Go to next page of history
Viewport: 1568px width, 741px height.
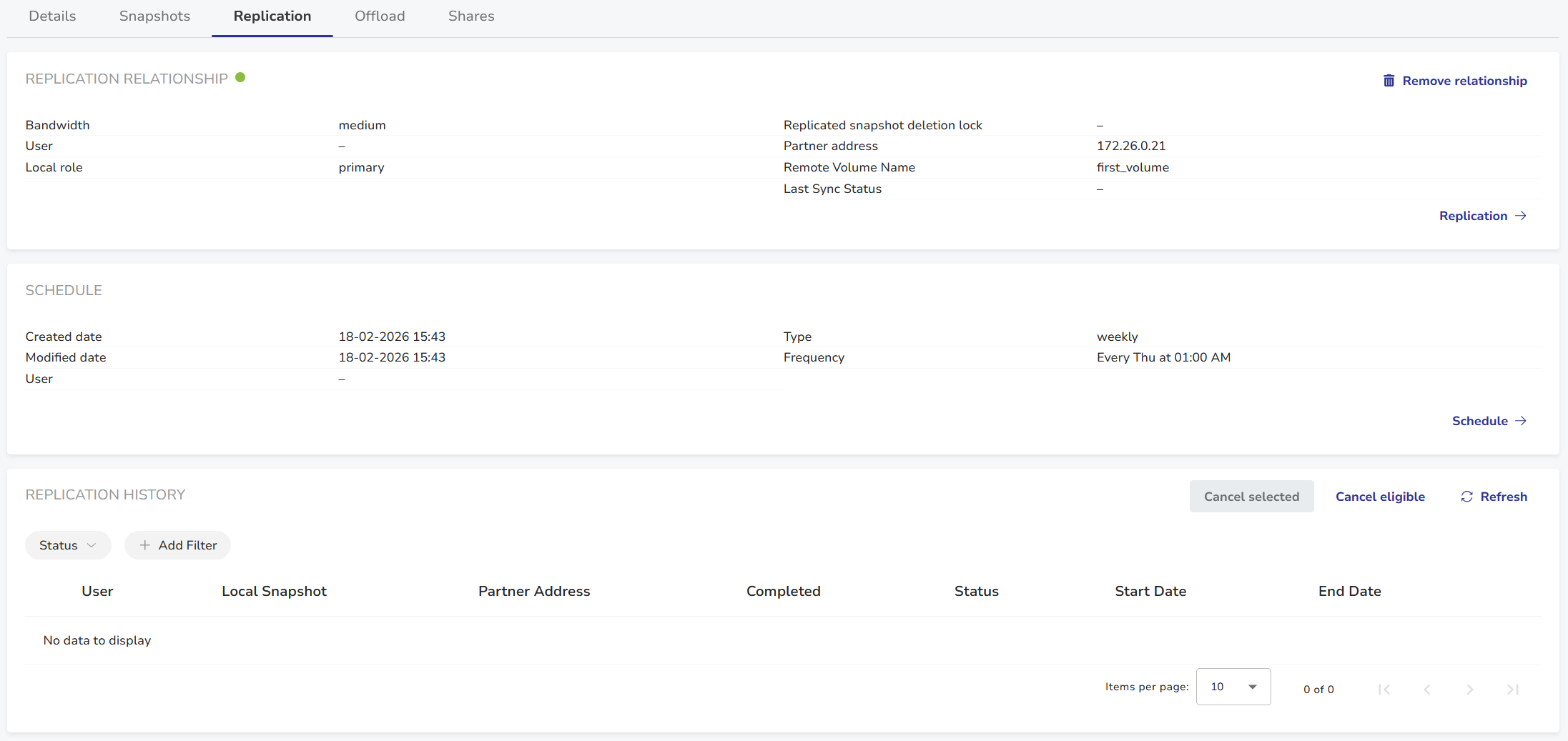click(x=1470, y=689)
